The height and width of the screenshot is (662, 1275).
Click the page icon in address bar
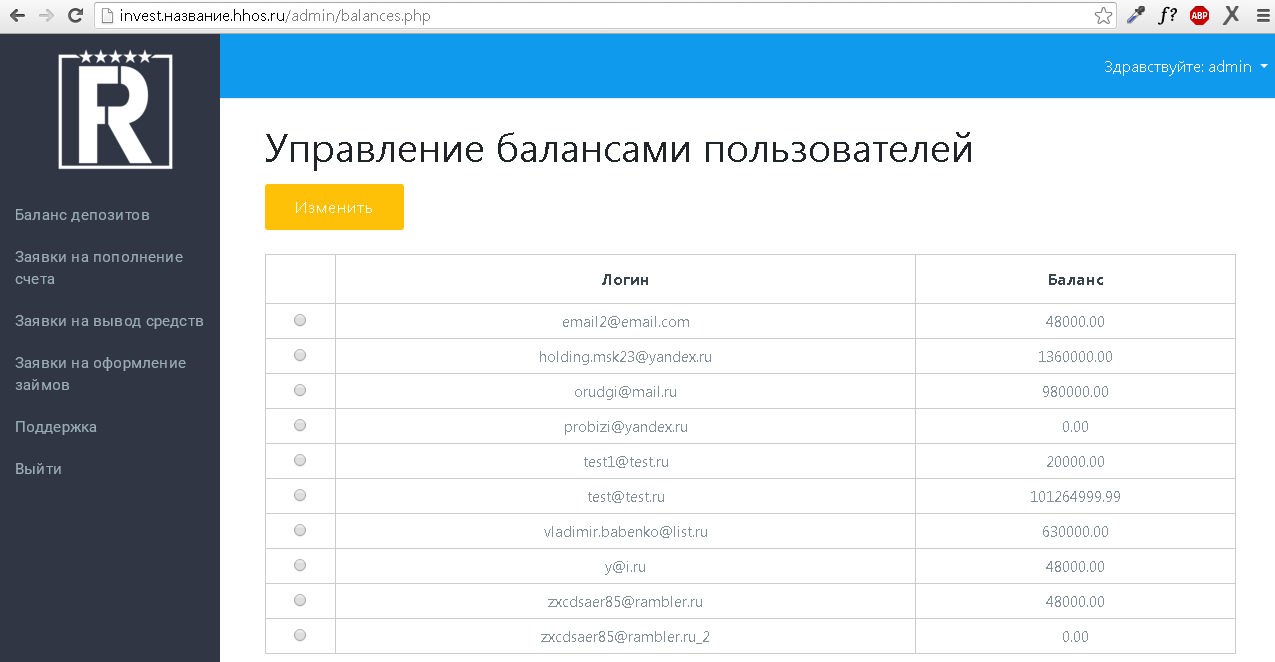108,15
